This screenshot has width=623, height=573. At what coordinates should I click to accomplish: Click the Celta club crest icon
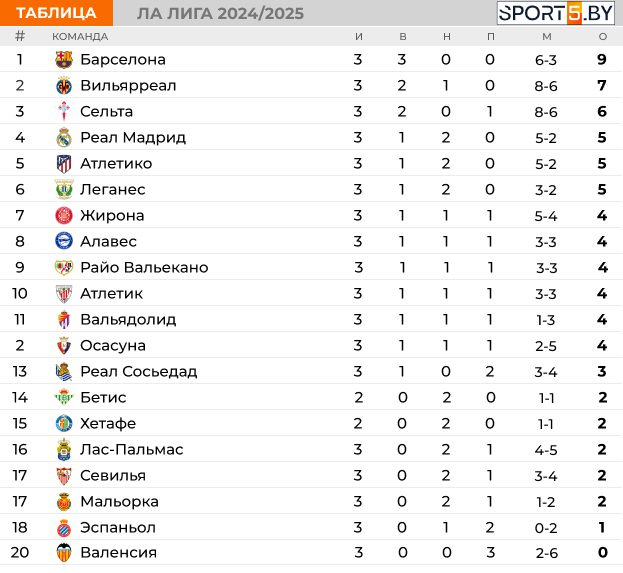click(x=64, y=112)
